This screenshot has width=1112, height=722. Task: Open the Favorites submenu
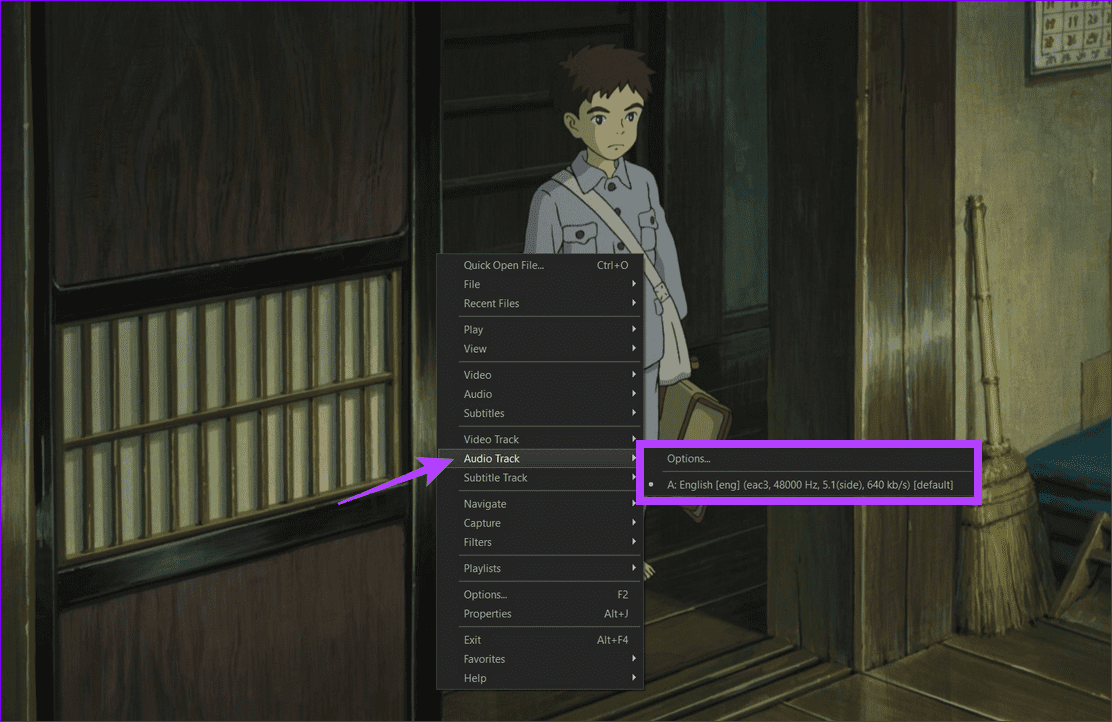tap(540, 660)
